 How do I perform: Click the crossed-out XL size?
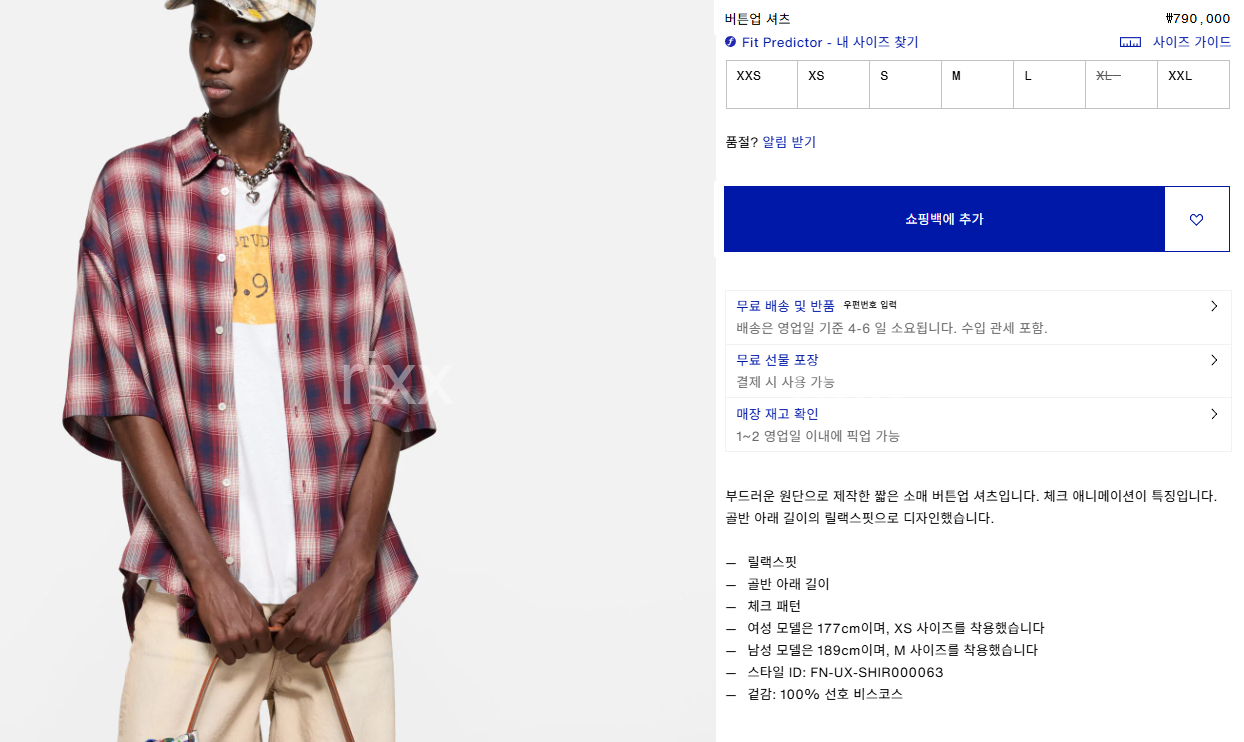click(x=1122, y=84)
